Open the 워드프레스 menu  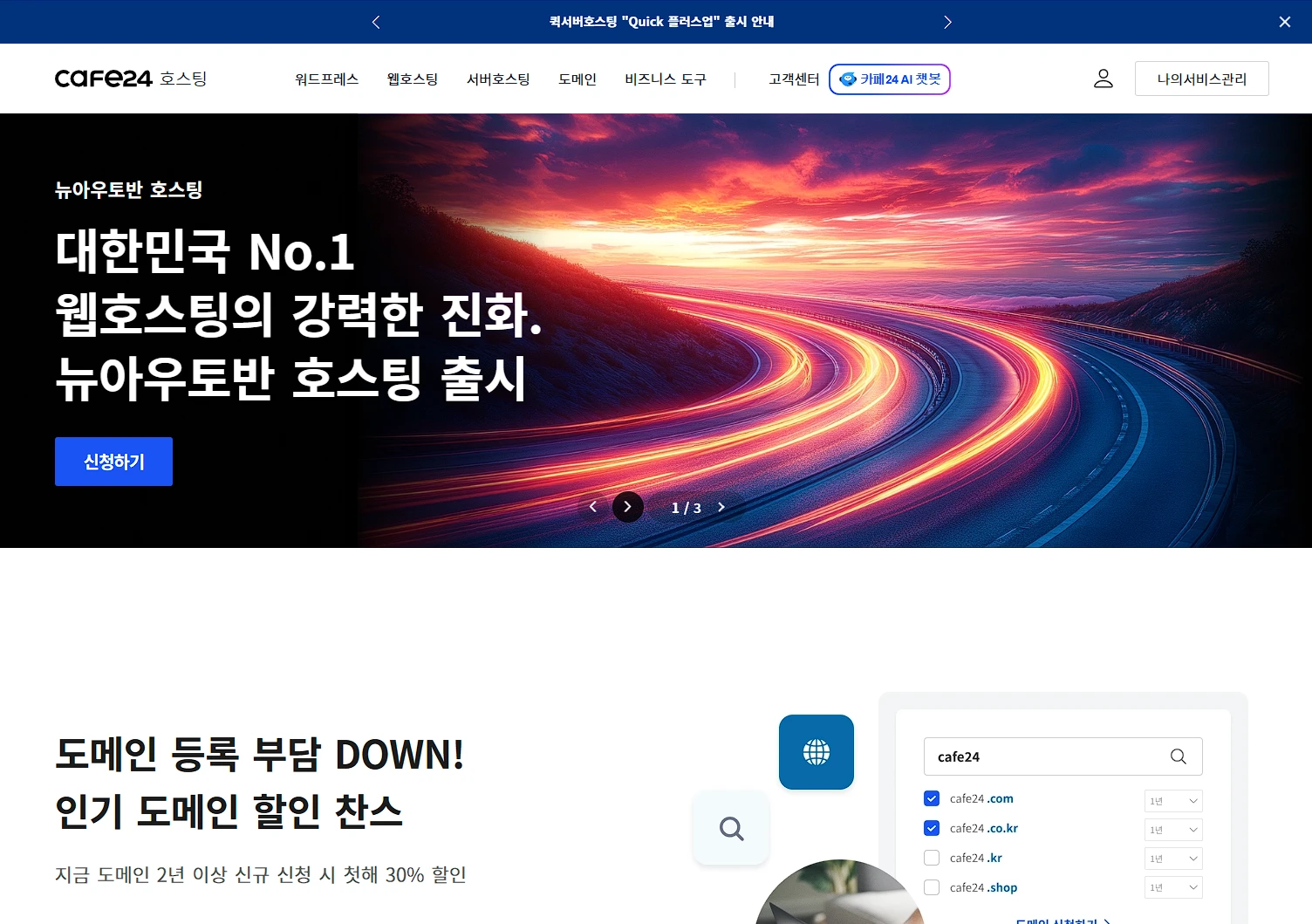(327, 79)
